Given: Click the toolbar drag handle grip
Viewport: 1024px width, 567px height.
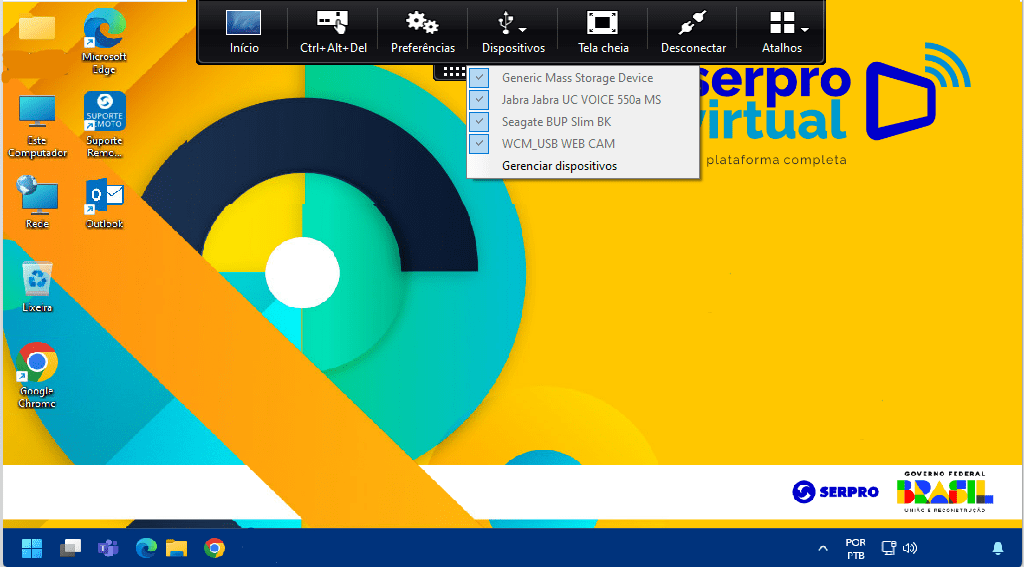Looking at the screenshot, I should [x=452, y=72].
